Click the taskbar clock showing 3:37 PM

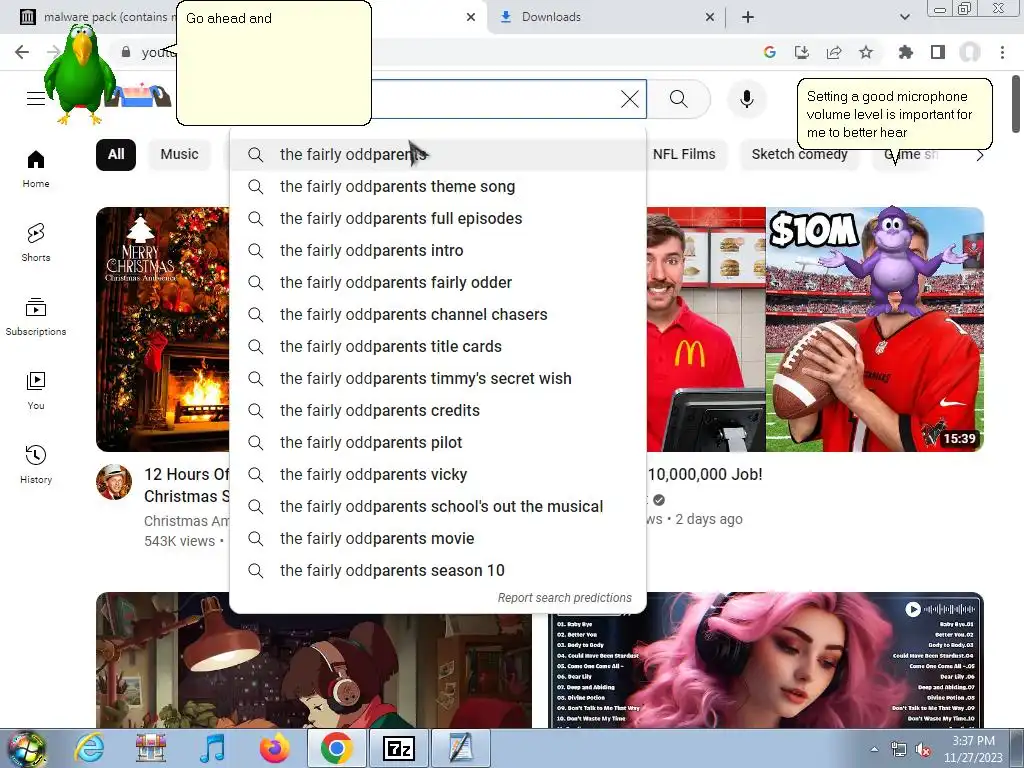pyautogui.click(x=972, y=749)
